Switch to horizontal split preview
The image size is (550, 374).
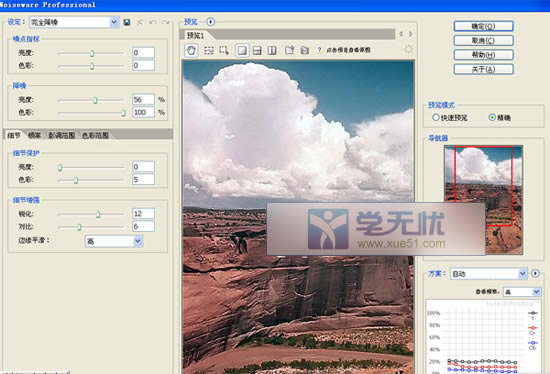[257, 51]
